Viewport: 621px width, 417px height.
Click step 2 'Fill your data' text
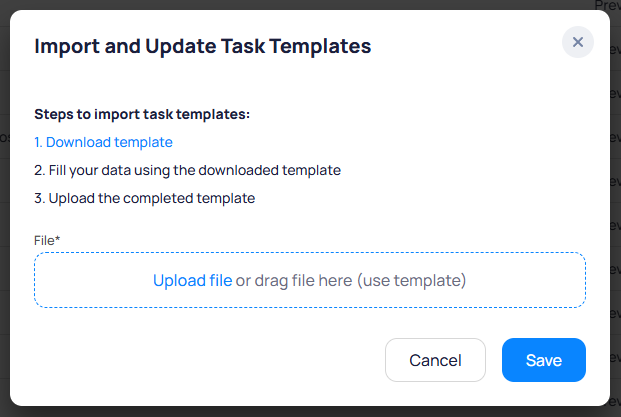[x=187, y=170]
